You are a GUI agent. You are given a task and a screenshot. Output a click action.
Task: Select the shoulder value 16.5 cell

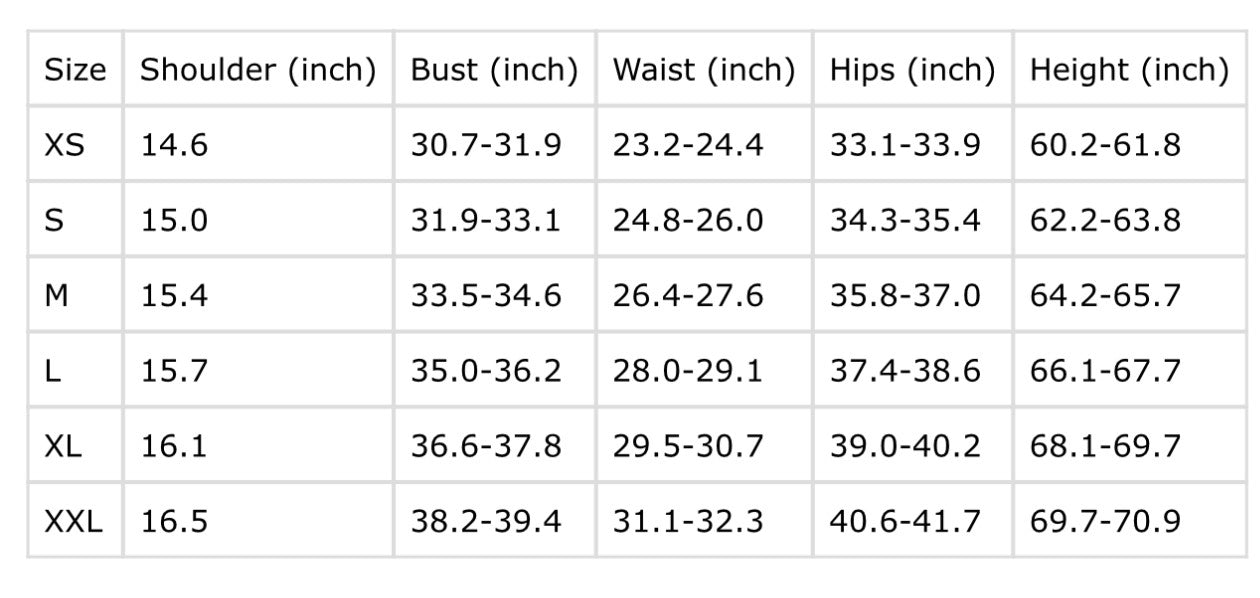click(174, 521)
